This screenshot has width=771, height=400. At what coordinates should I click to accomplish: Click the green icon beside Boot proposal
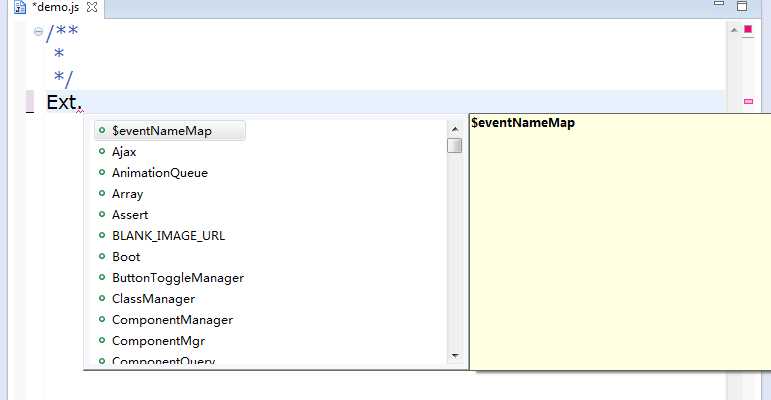[x=102, y=257]
